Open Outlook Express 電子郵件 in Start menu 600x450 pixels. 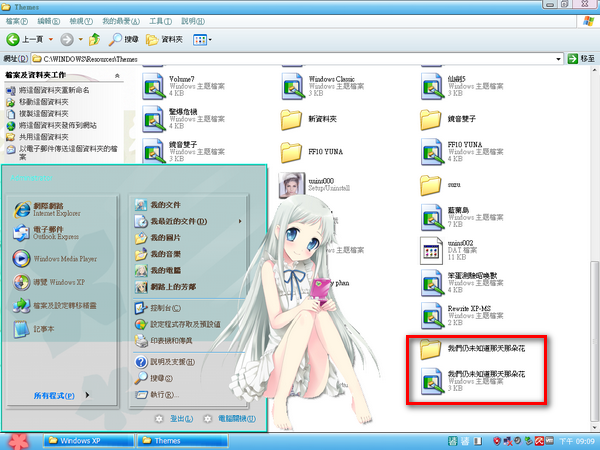(47, 233)
